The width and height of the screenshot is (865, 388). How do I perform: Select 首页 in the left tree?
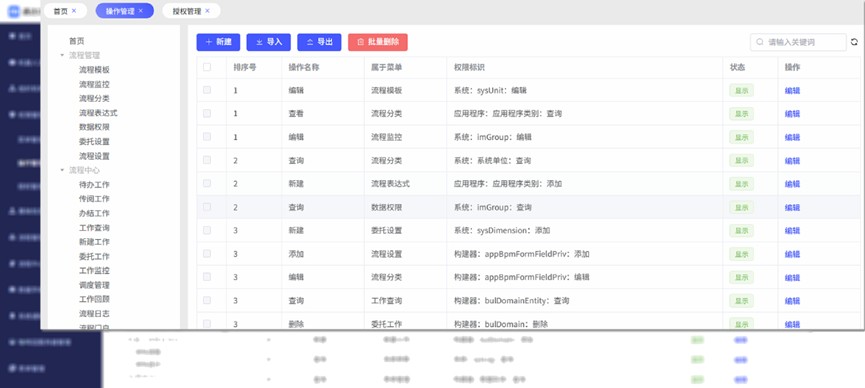point(77,41)
